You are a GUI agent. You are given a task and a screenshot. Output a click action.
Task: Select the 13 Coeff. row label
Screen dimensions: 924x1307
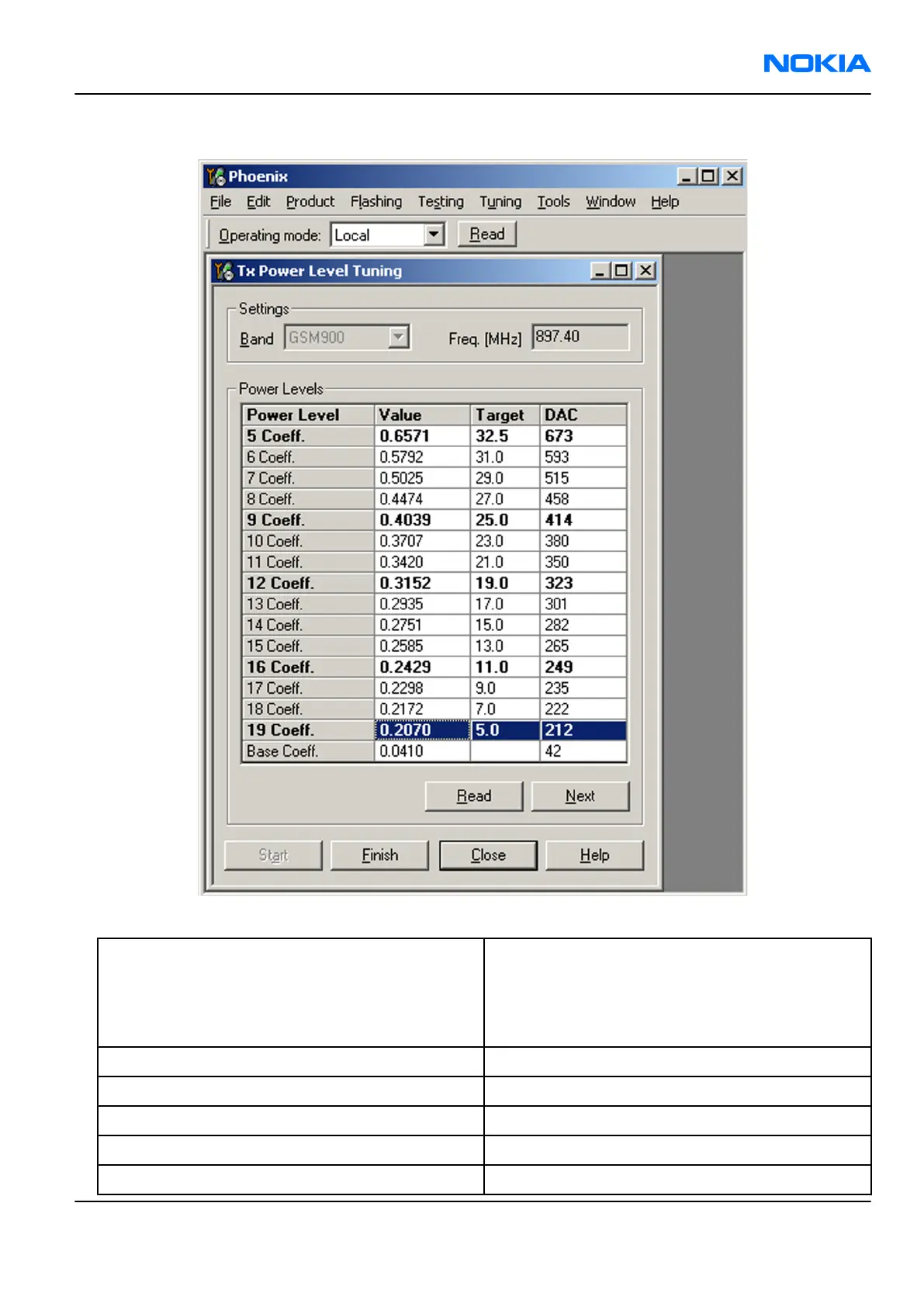[x=309, y=604]
